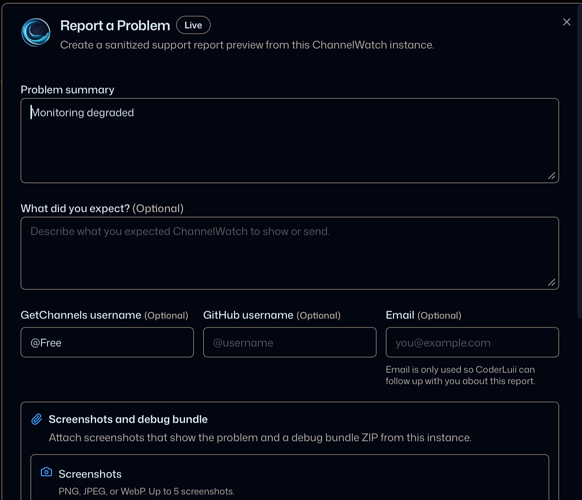This screenshot has height=500, width=582.
Task: Click the dialog's vertical scrollbar
Action: coord(579,160)
